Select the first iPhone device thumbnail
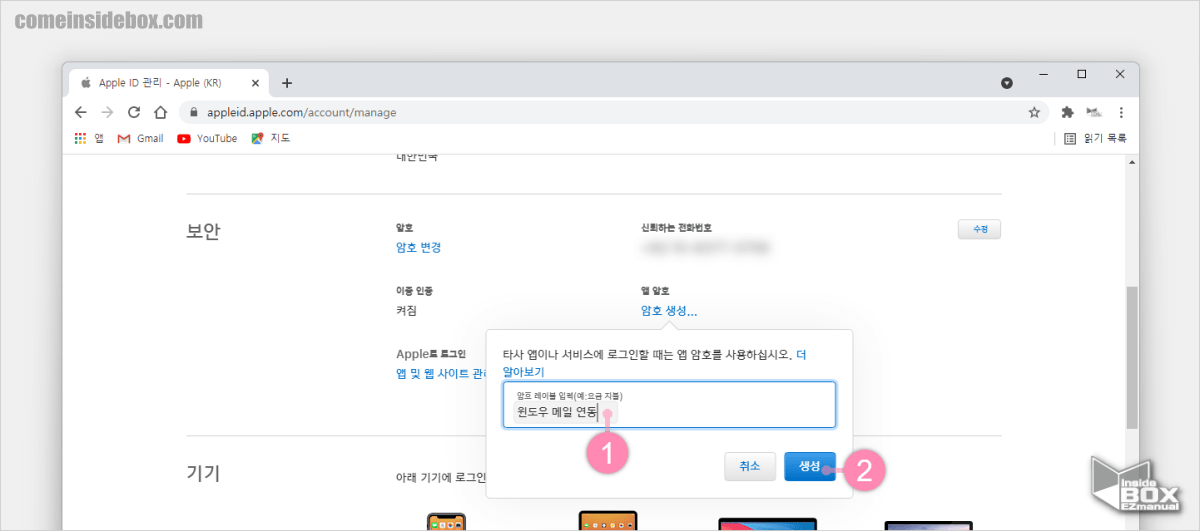 point(446,523)
